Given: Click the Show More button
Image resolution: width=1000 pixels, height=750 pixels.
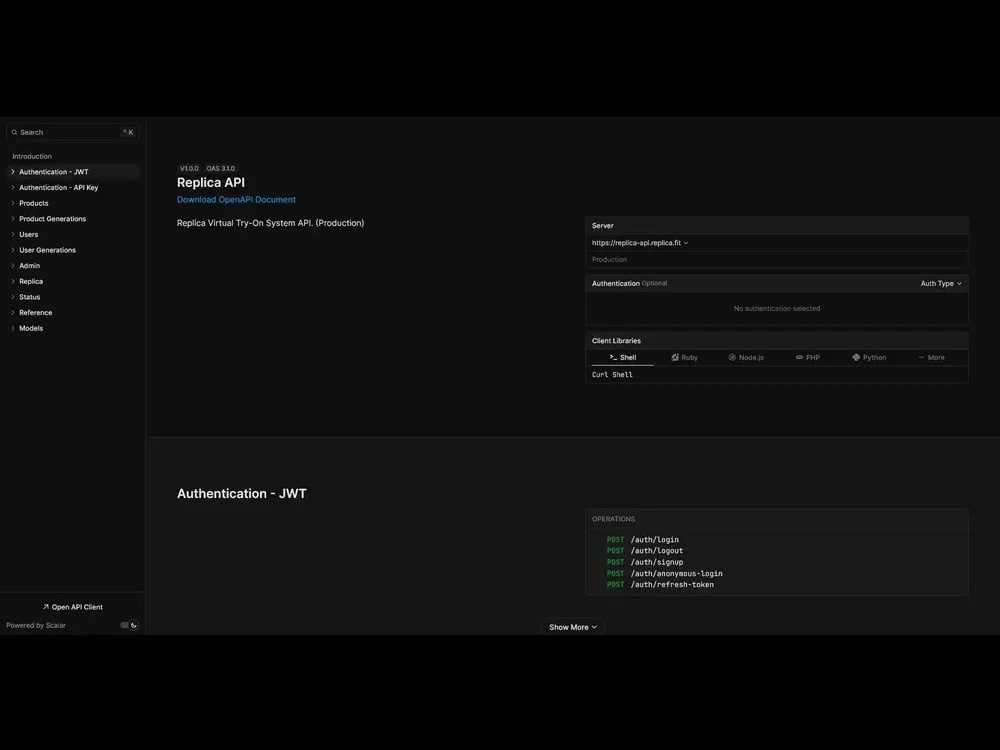Looking at the screenshot, I should click(x=573, y=628).
